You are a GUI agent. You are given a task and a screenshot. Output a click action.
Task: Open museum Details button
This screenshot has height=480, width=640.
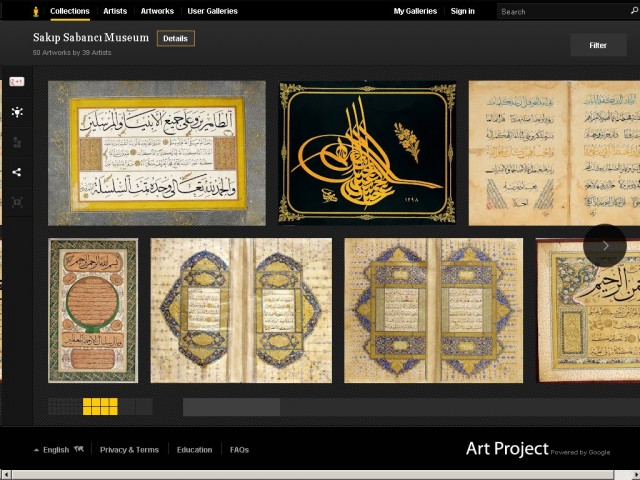coord(176,38)
